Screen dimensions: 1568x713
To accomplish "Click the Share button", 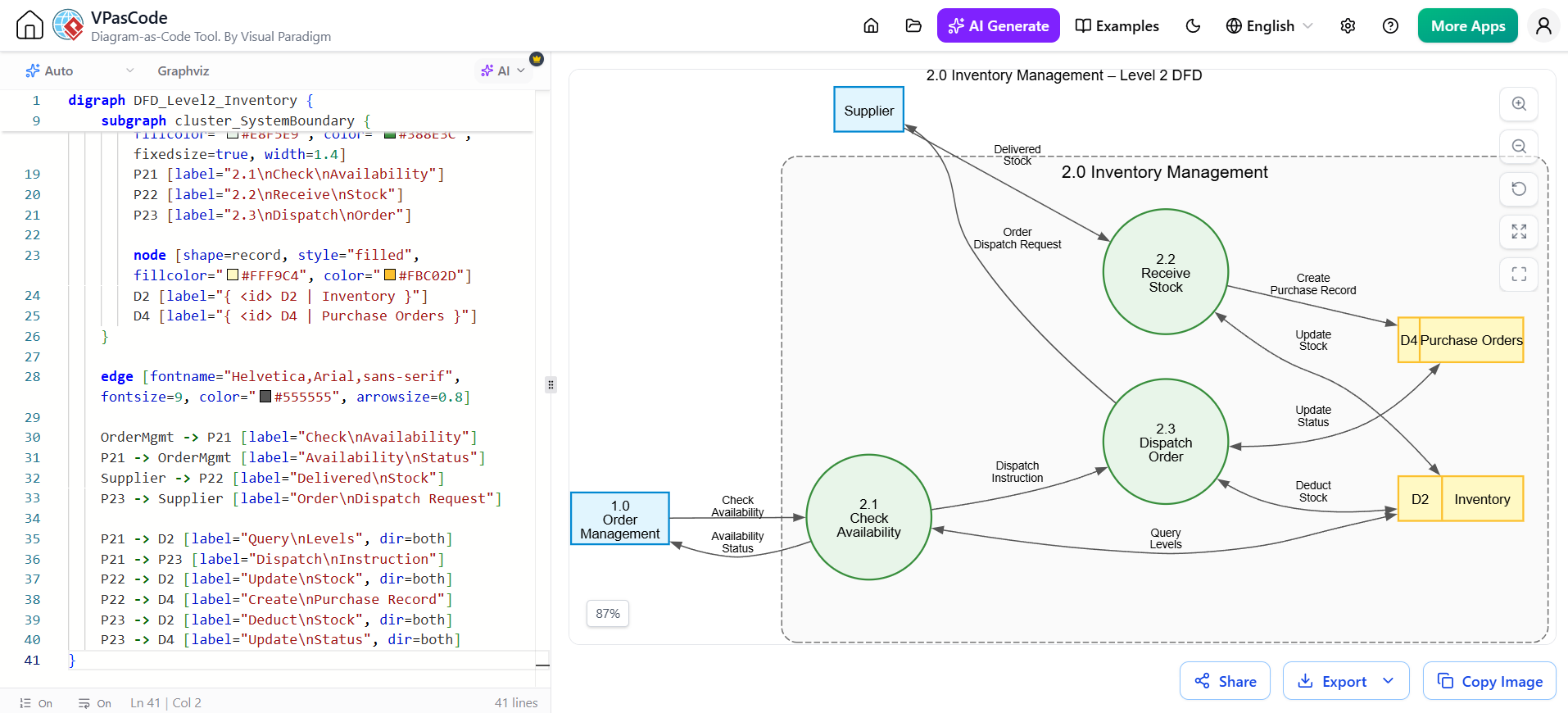I will pos(1225,681).
